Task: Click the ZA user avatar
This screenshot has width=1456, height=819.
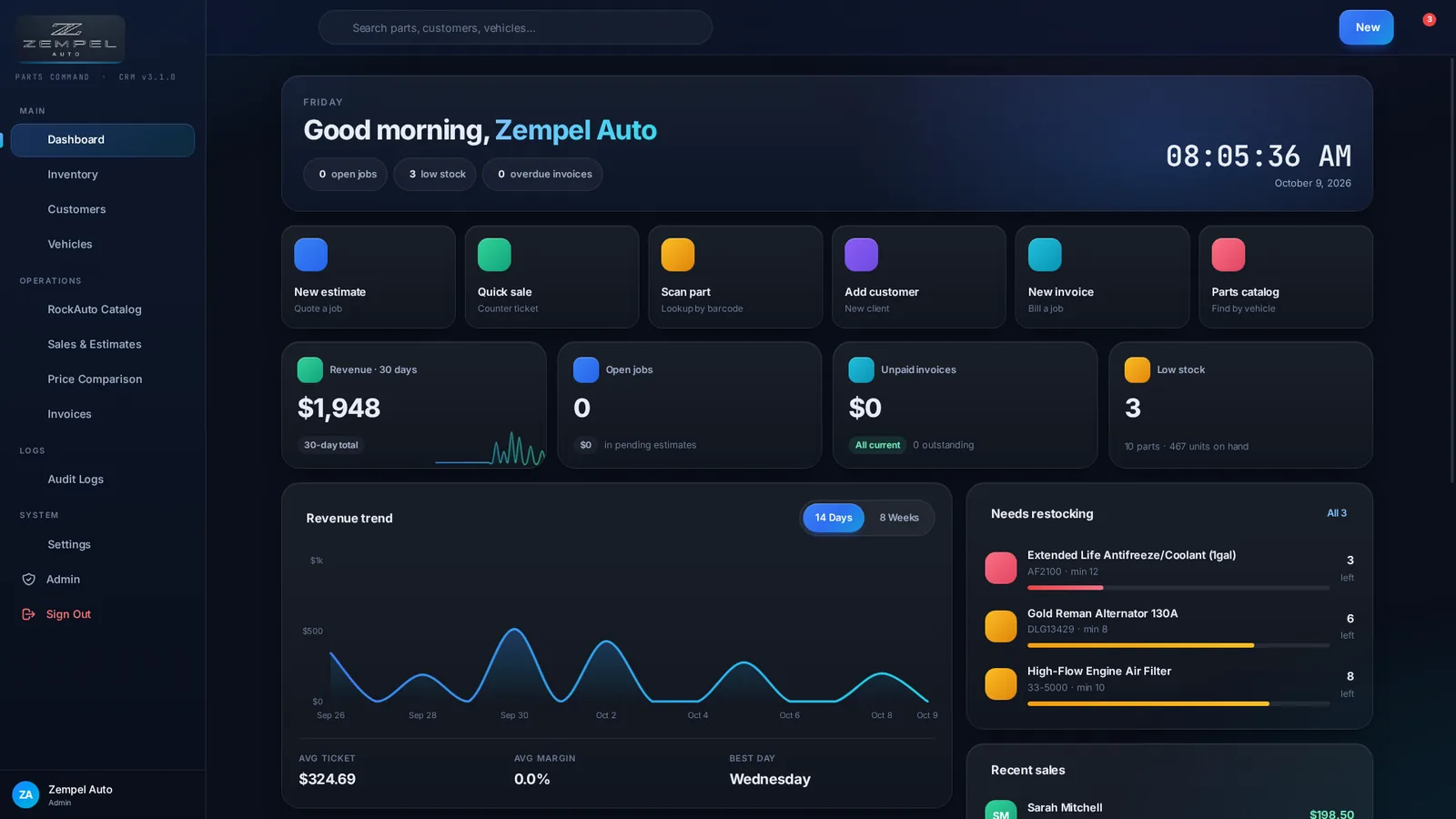Action: pos(25,794)
